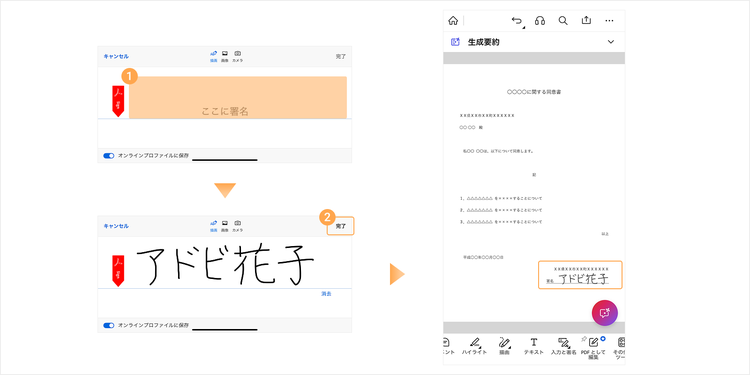Select the ハイライト tool
The width and height of the screenshot is (750, 375).
[474, 346]
